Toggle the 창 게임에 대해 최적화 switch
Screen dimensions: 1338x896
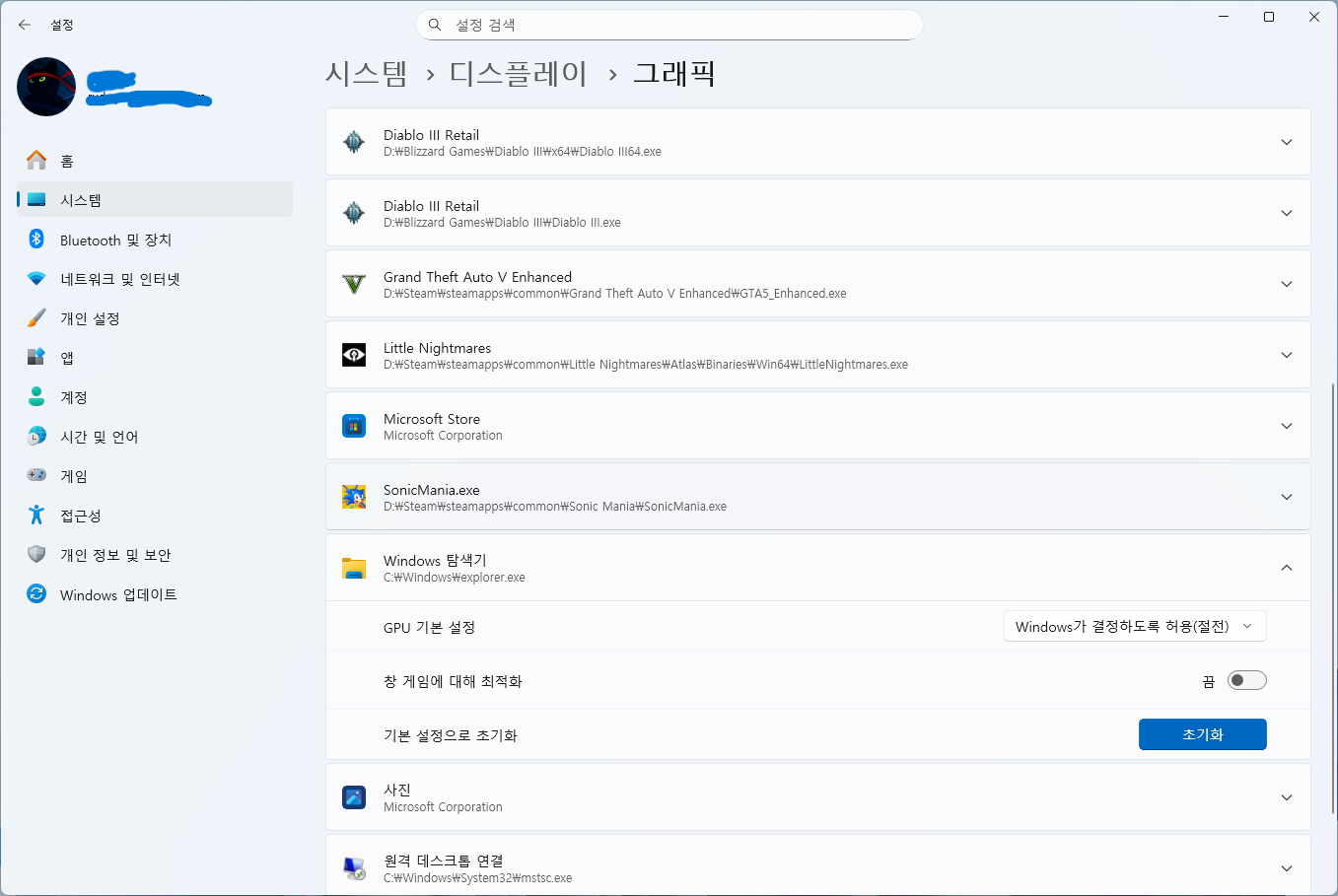1246,680
